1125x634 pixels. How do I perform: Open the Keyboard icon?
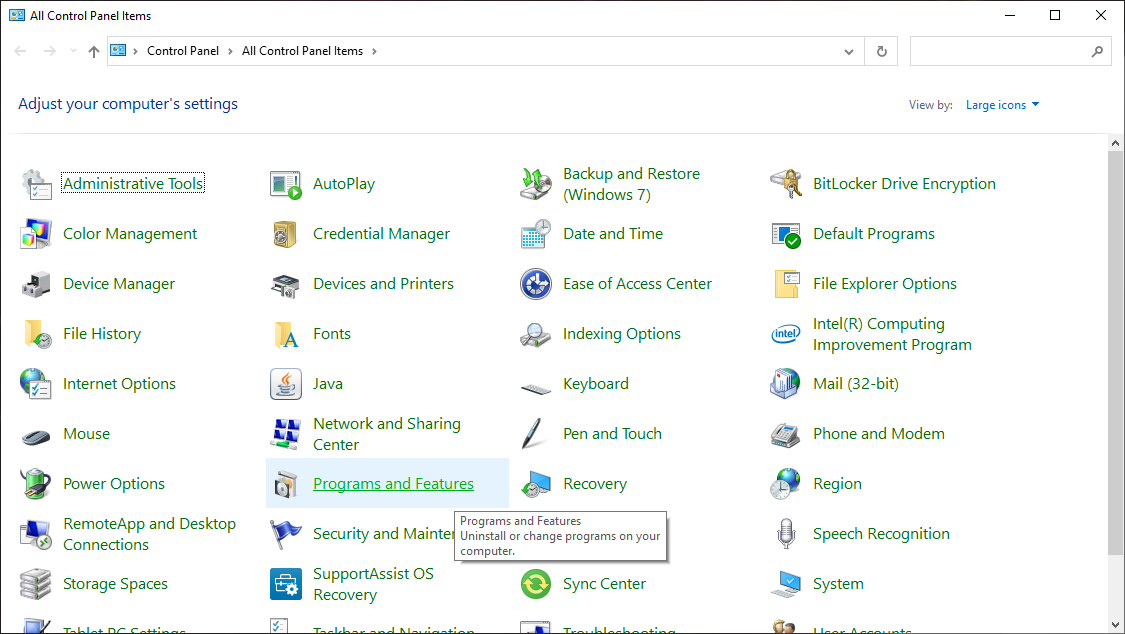point(536,389)
